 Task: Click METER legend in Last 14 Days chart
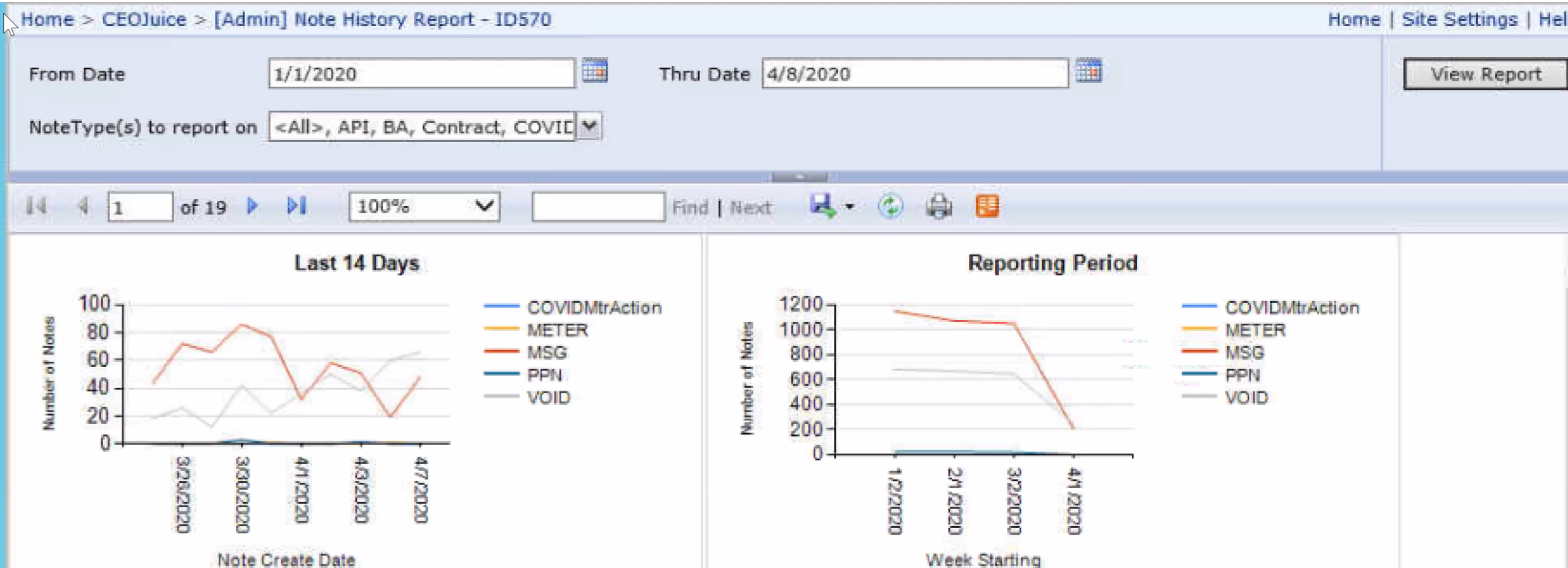557,330
